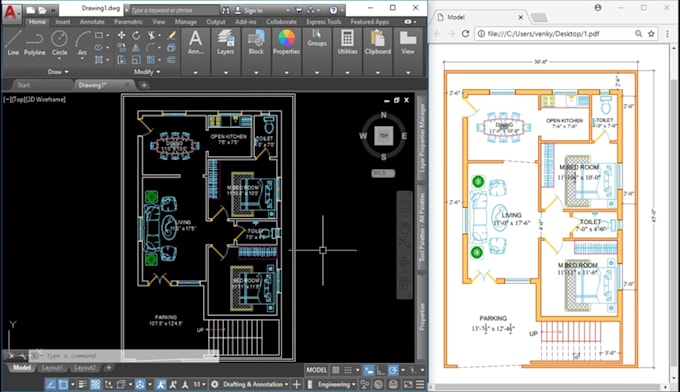Toggle object snap in lower status bar
Image resolution: width=680 pixels, height=392 pixels.
63,384
